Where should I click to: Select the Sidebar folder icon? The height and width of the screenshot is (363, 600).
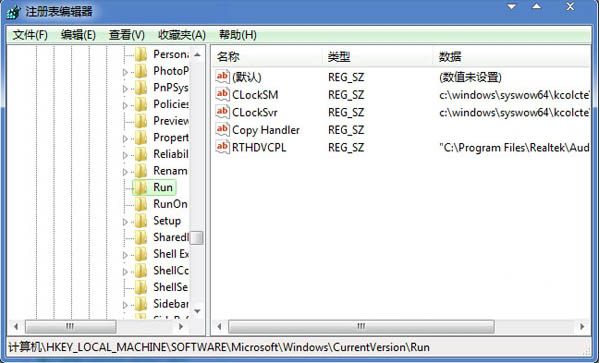[141, 304]
